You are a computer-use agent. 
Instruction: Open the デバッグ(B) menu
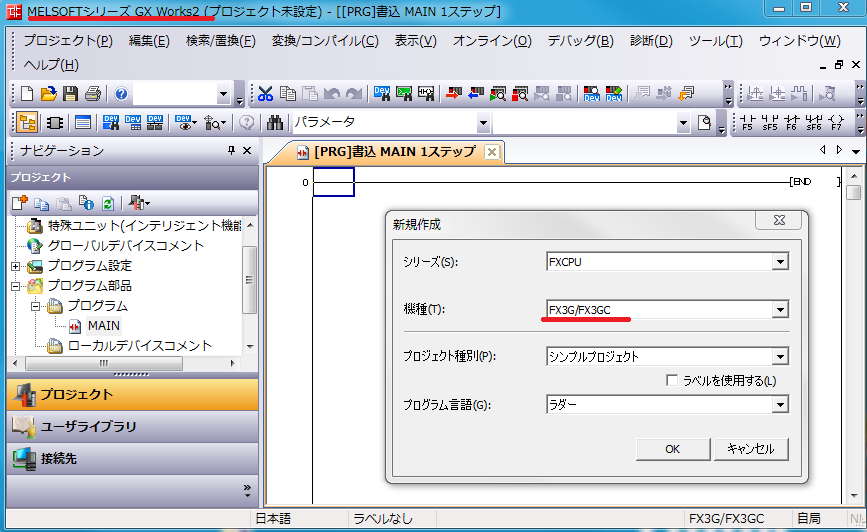[x=581, y=41]
